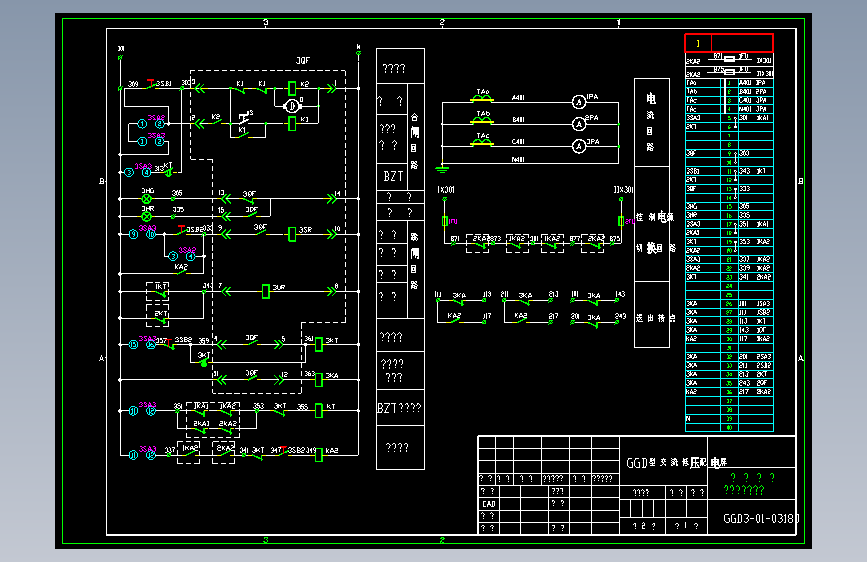Click the green question-mark text in title block
867x562 pixels.
coord(749,483)
